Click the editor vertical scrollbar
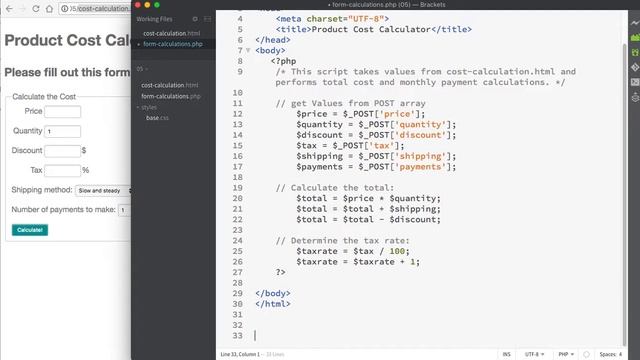The image size is (640, 360). tap(624, 194)
